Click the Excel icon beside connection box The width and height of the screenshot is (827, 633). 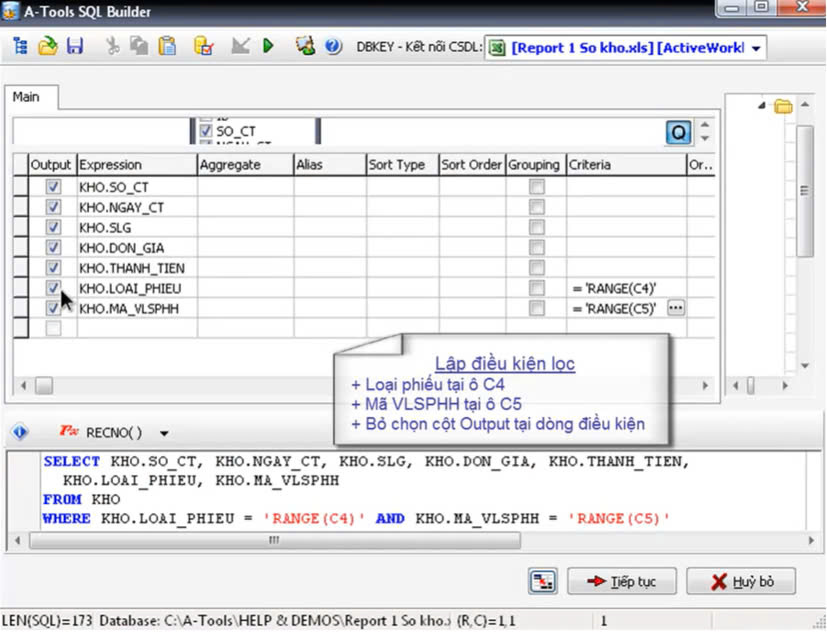click(496, 48)
